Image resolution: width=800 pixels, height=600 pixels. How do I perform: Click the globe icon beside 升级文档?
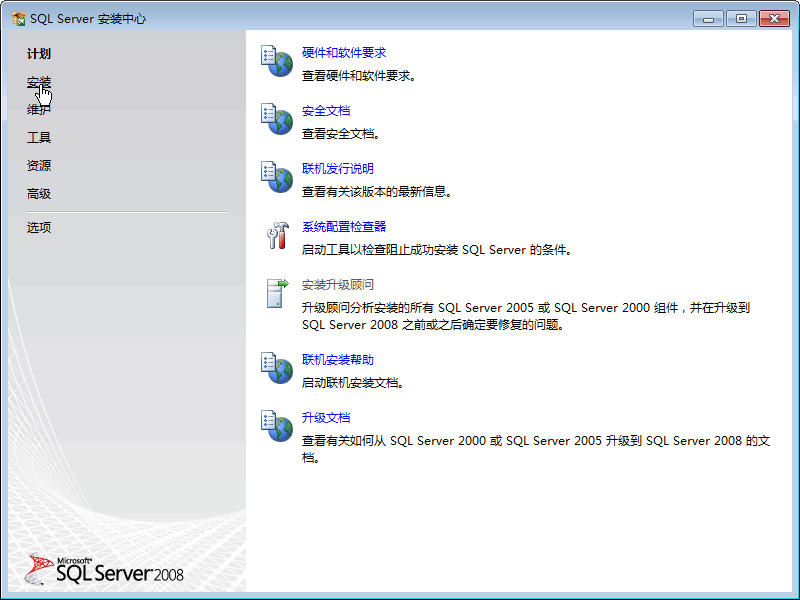[x=277, y=426]
